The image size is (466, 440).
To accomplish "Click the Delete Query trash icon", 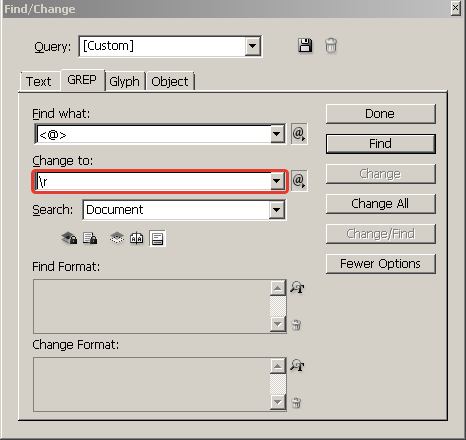I will 331,45.
